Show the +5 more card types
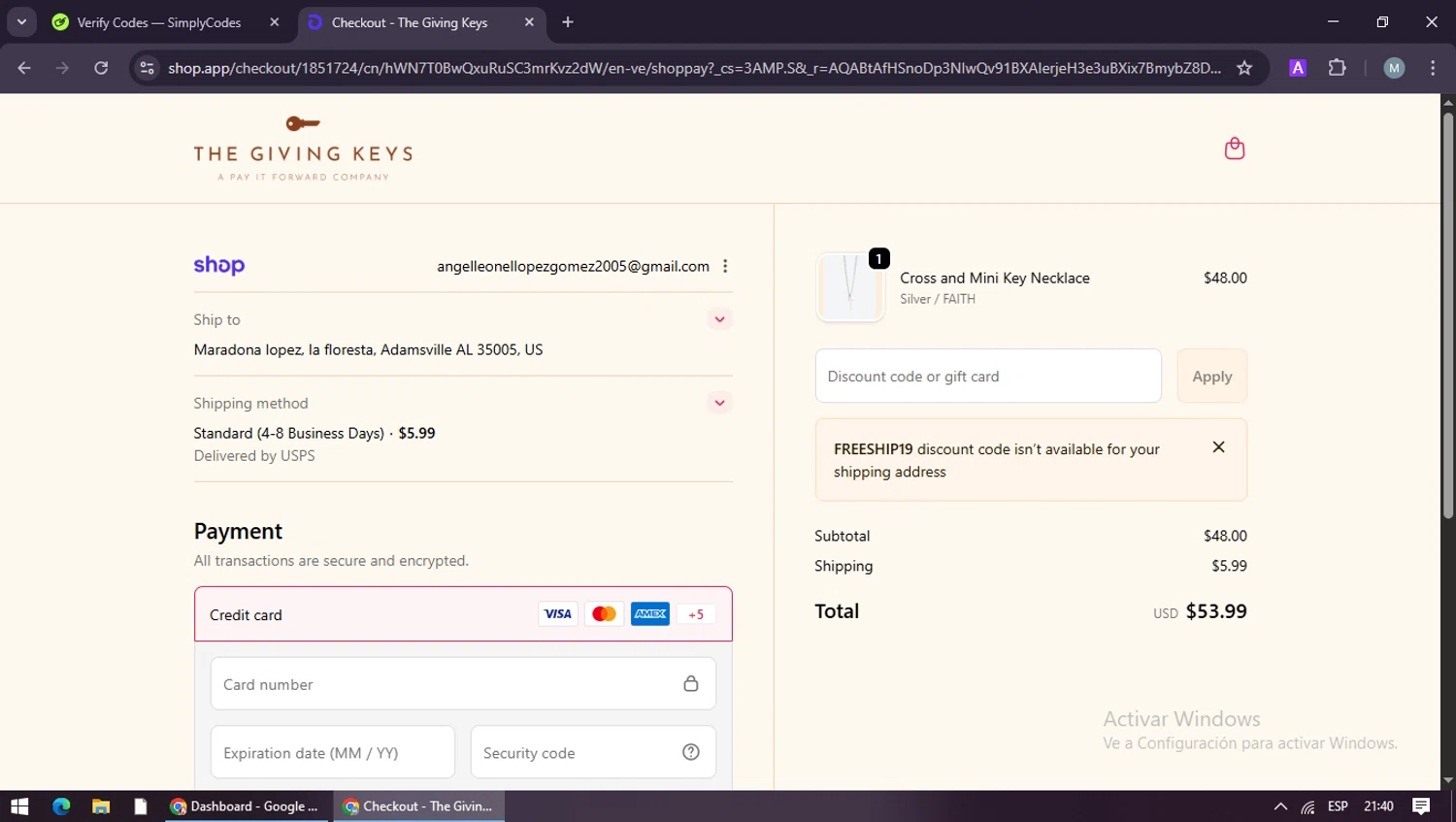Viewport: 1456px width, 822px height. coord(696,614)
